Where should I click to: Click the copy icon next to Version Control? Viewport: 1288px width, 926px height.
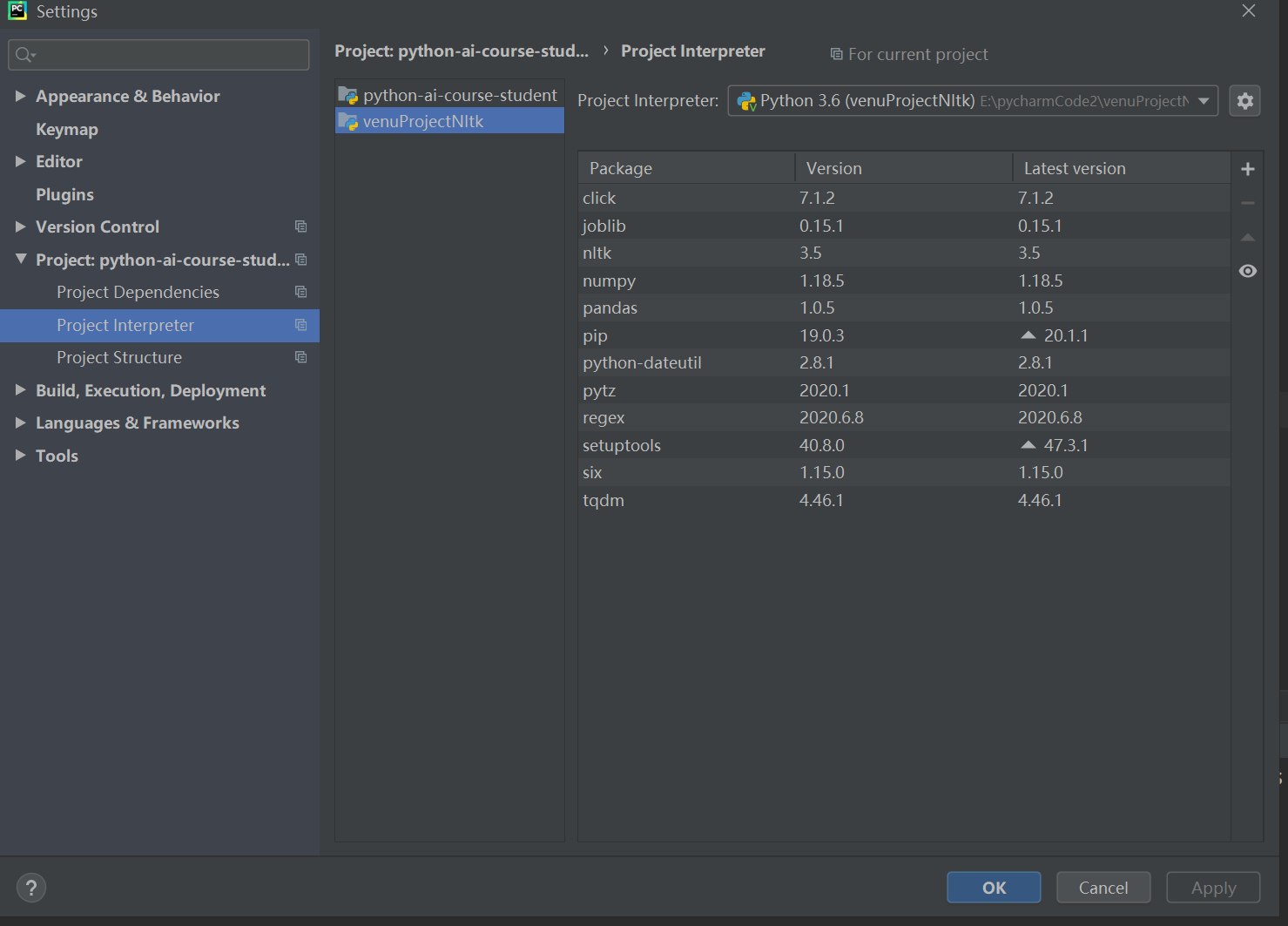pyautogui.click(x=301, y=226)
